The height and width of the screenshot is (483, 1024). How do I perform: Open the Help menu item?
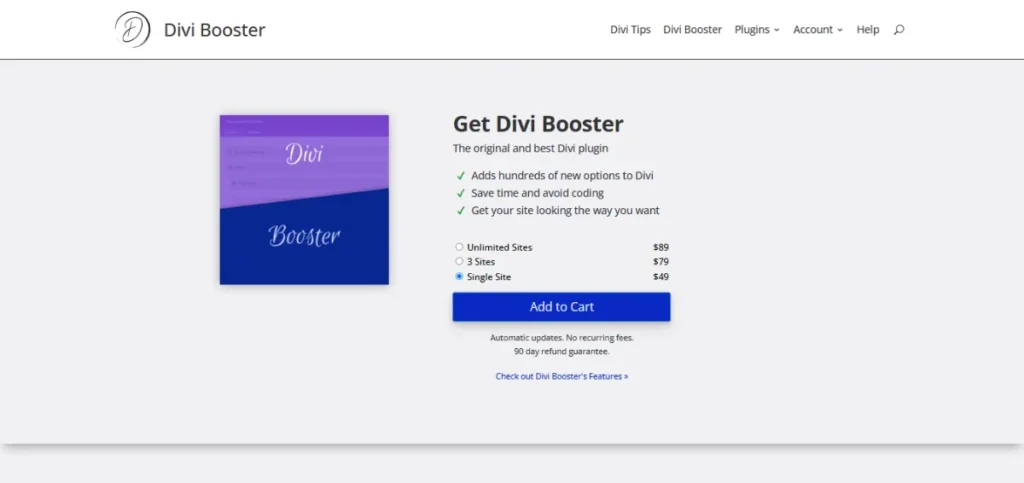[867, 29]
